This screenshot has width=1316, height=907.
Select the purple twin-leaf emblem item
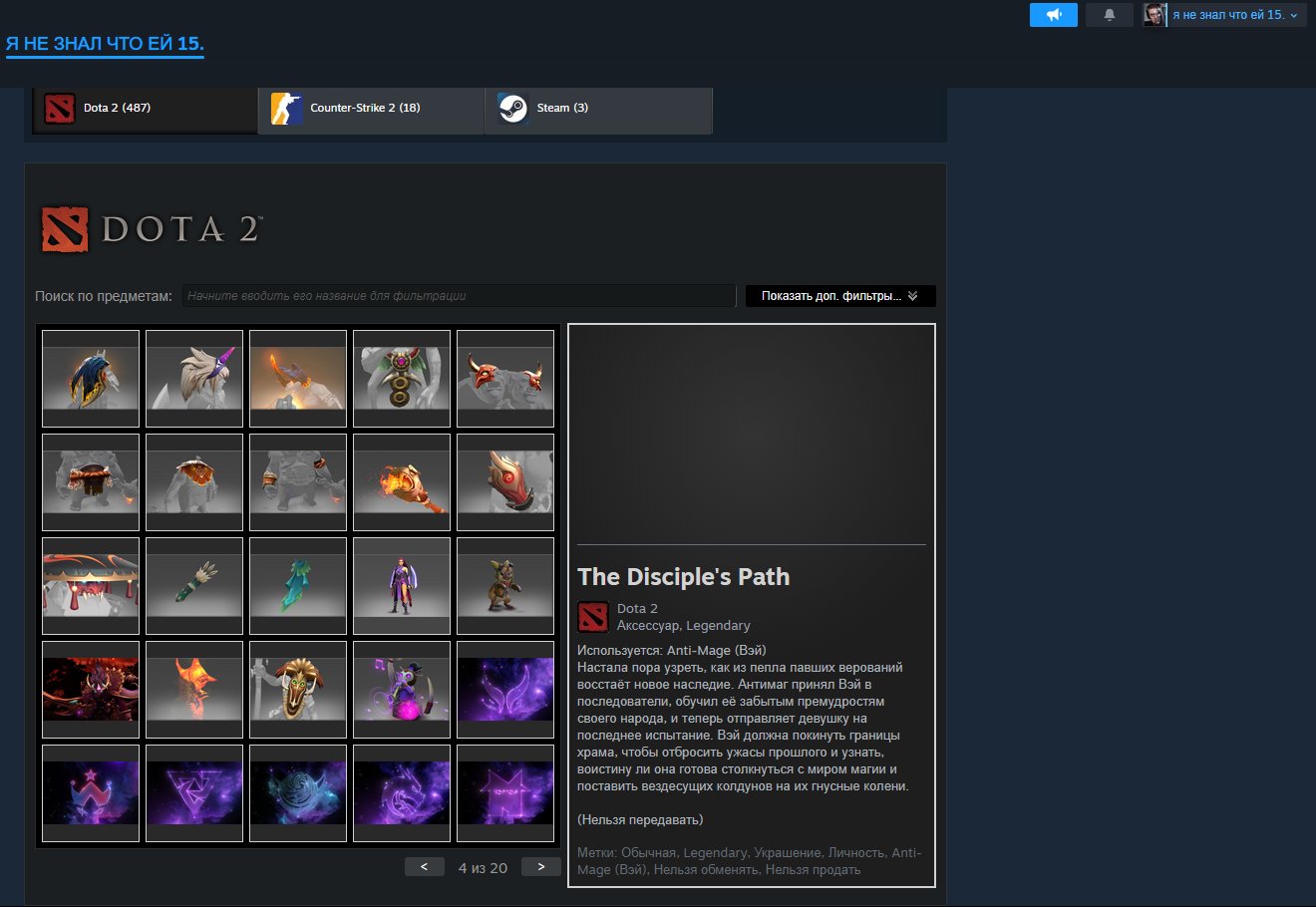pyautogui.click(x=505, y=690)
